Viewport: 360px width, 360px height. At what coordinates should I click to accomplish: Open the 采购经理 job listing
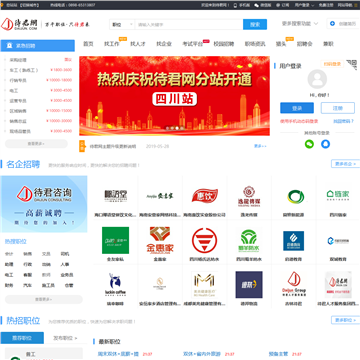[18, 60]
